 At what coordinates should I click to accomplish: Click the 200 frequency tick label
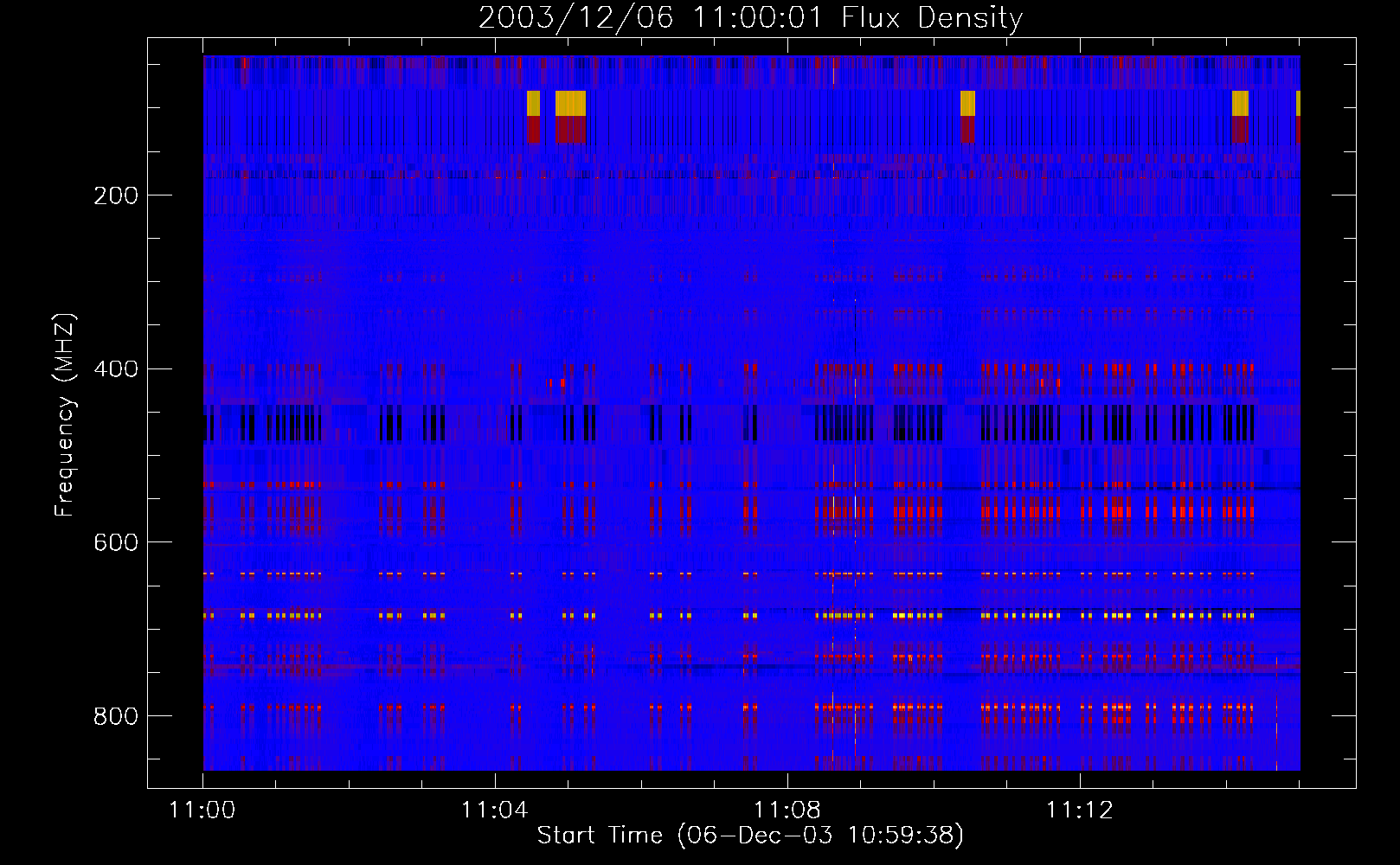click(116, 195)
